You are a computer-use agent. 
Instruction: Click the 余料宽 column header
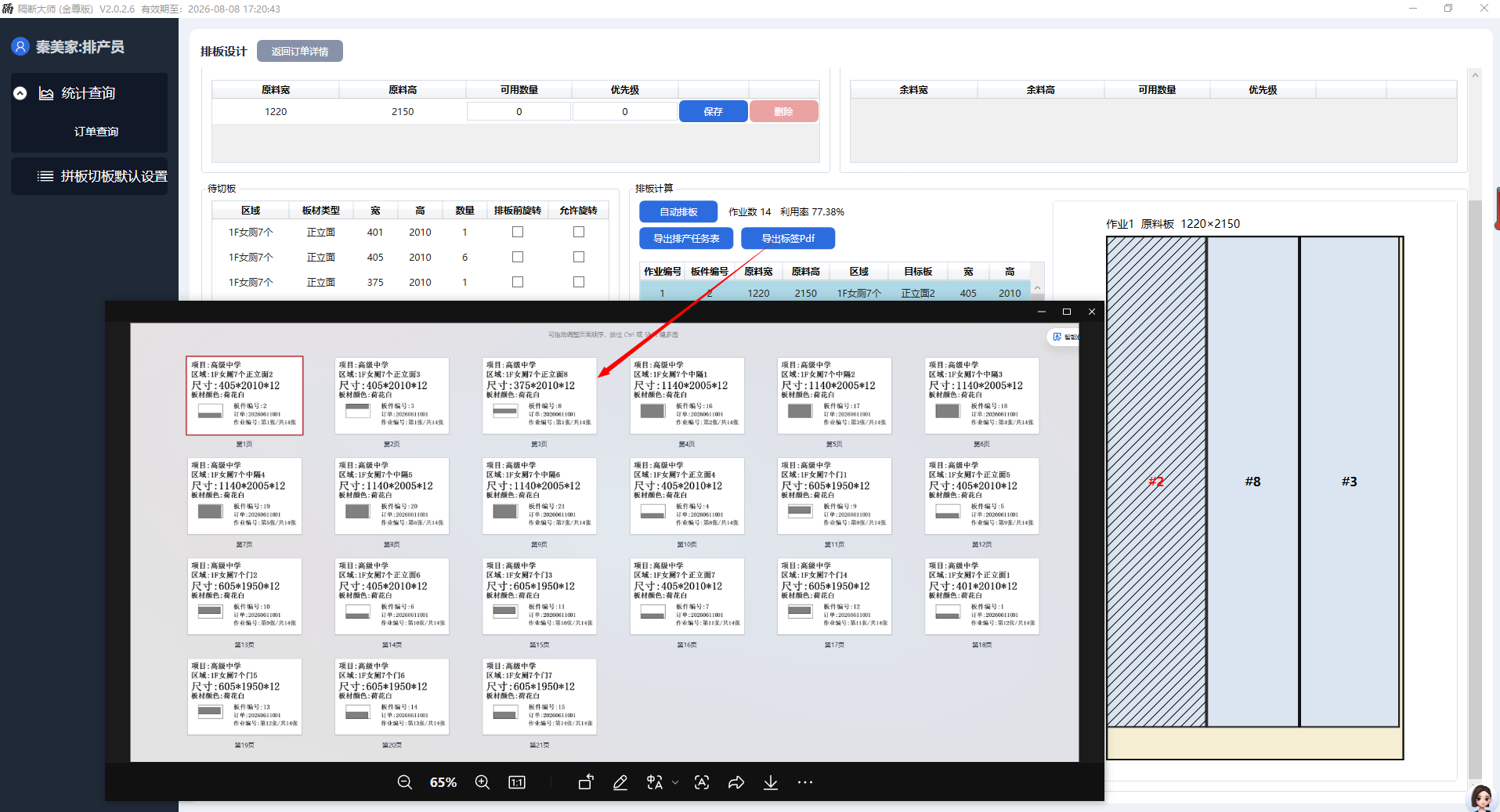tap(913, 89)
